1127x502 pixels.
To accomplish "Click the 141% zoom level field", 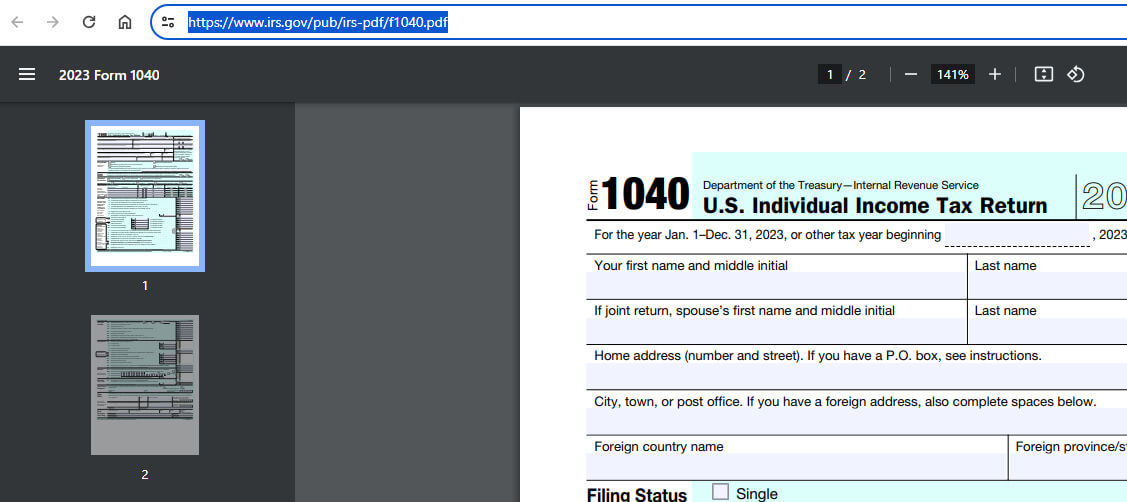I will point(953,75).
